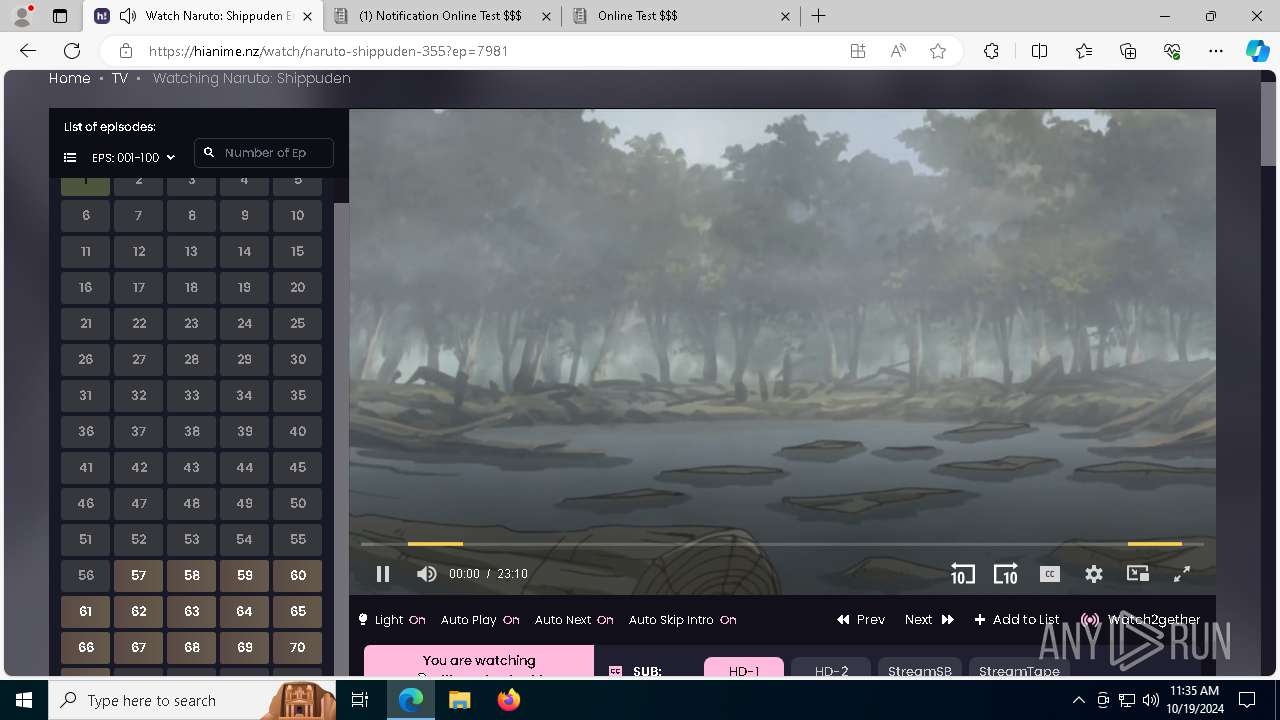1280x720 pixels.
Task: Open Edge Collections panel
Action: (1128, 51)
